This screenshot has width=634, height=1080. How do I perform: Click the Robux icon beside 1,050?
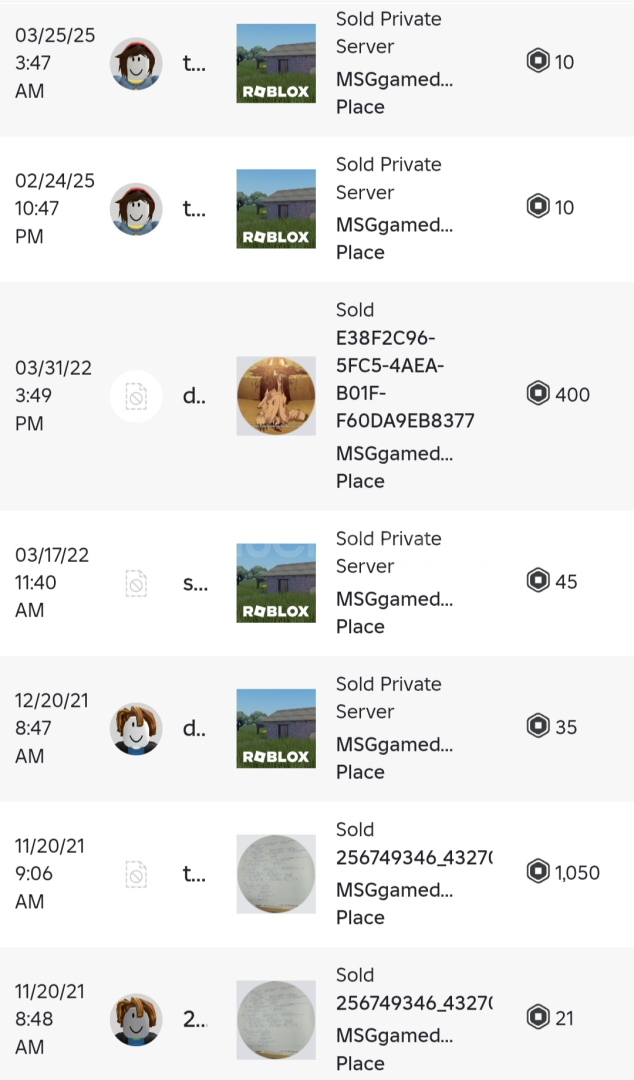[538, 872]
